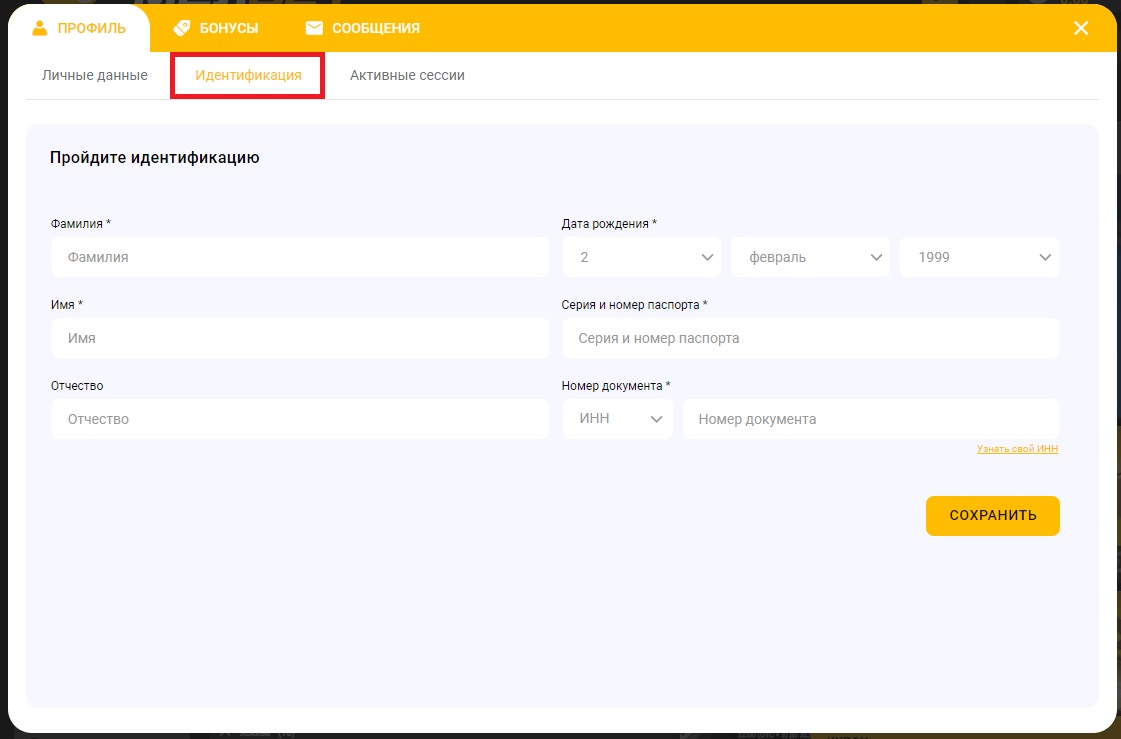Click the Имя input field
Image resolution: width=1121 pixels, height=739 pixels.
(x=300, y=338)
